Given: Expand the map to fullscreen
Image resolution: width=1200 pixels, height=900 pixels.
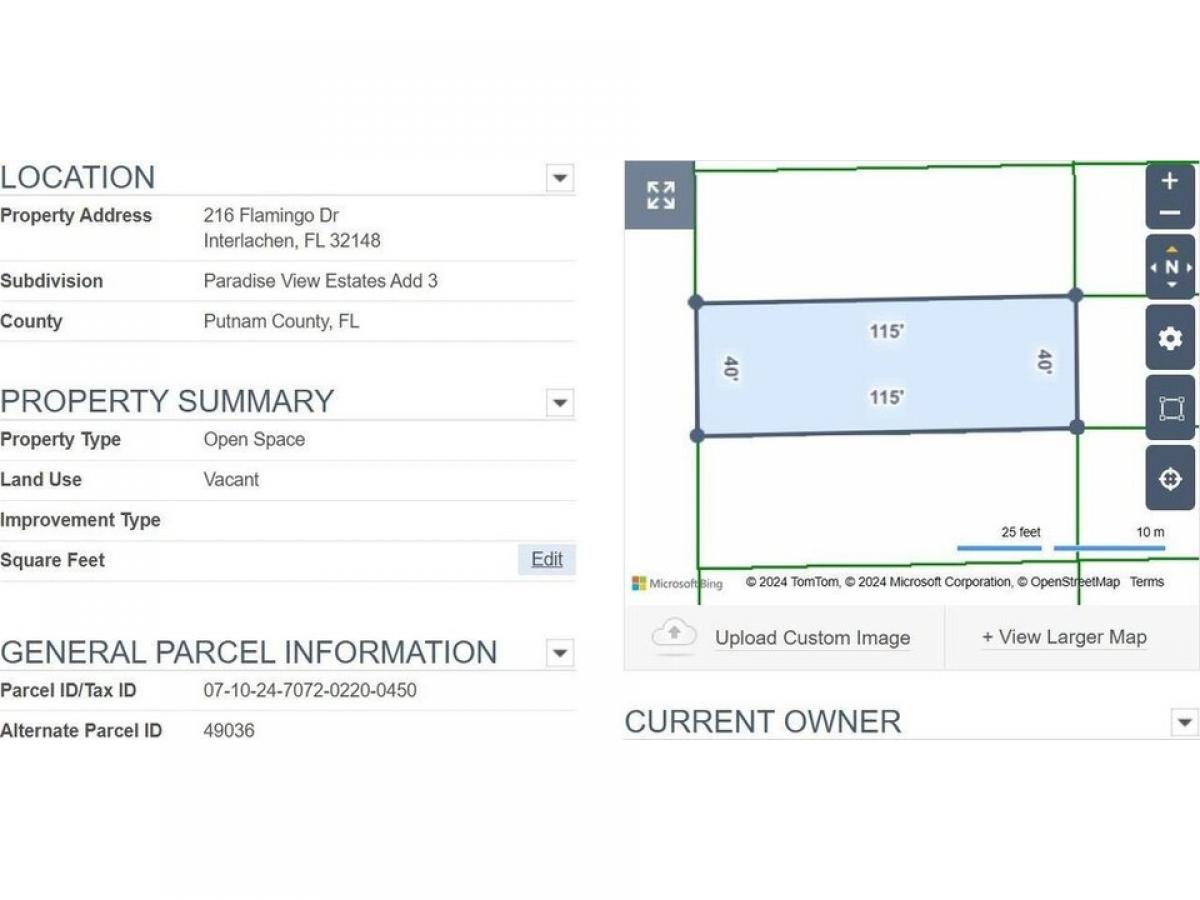Looking at the screenshot, I should click(x=660, y=195).
